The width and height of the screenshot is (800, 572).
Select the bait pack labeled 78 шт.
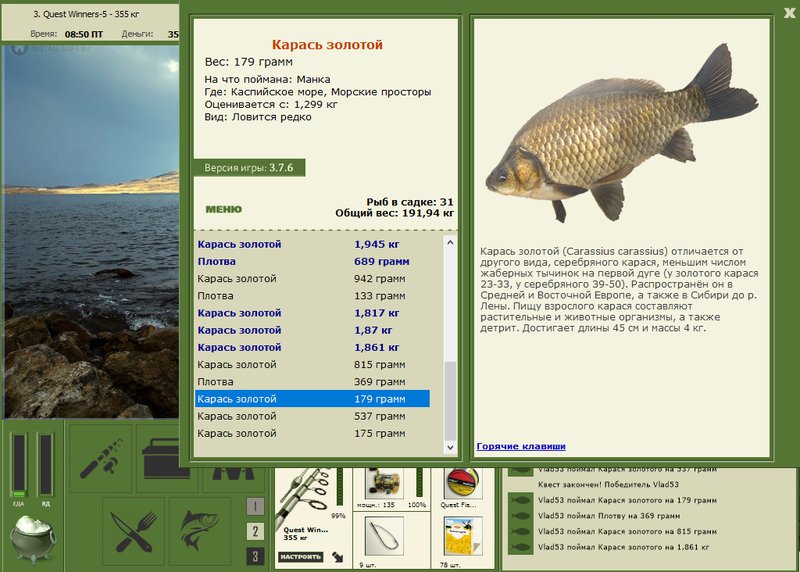click(x=463, y=536)
